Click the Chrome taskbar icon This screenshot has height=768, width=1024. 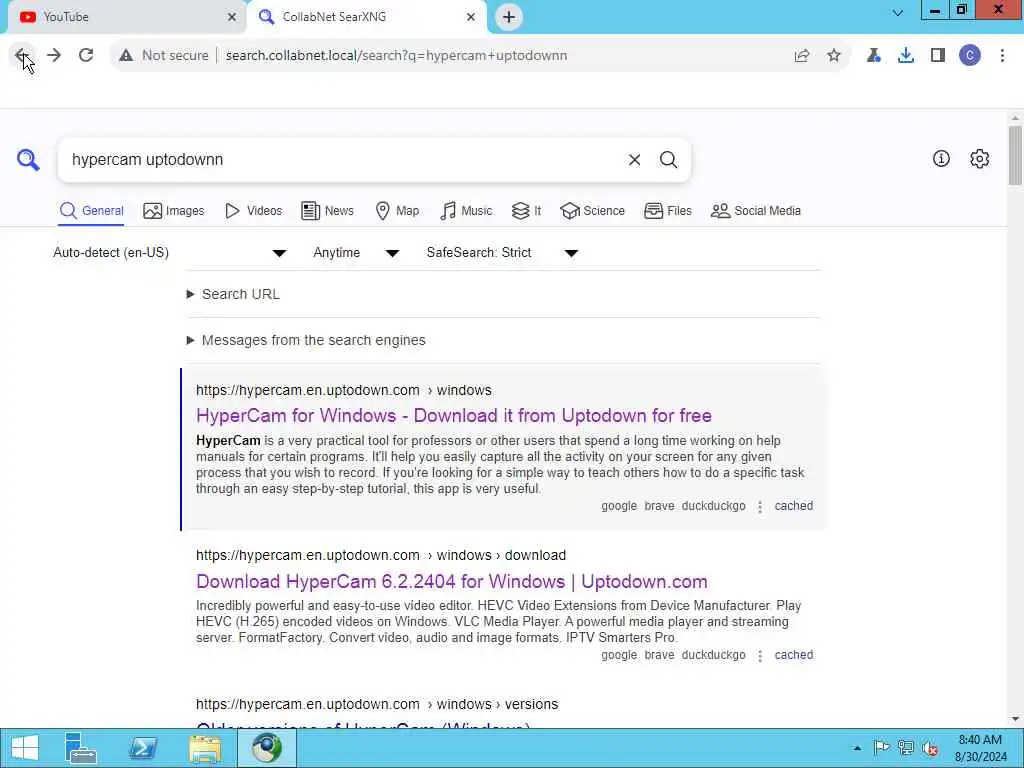point(266,748)
